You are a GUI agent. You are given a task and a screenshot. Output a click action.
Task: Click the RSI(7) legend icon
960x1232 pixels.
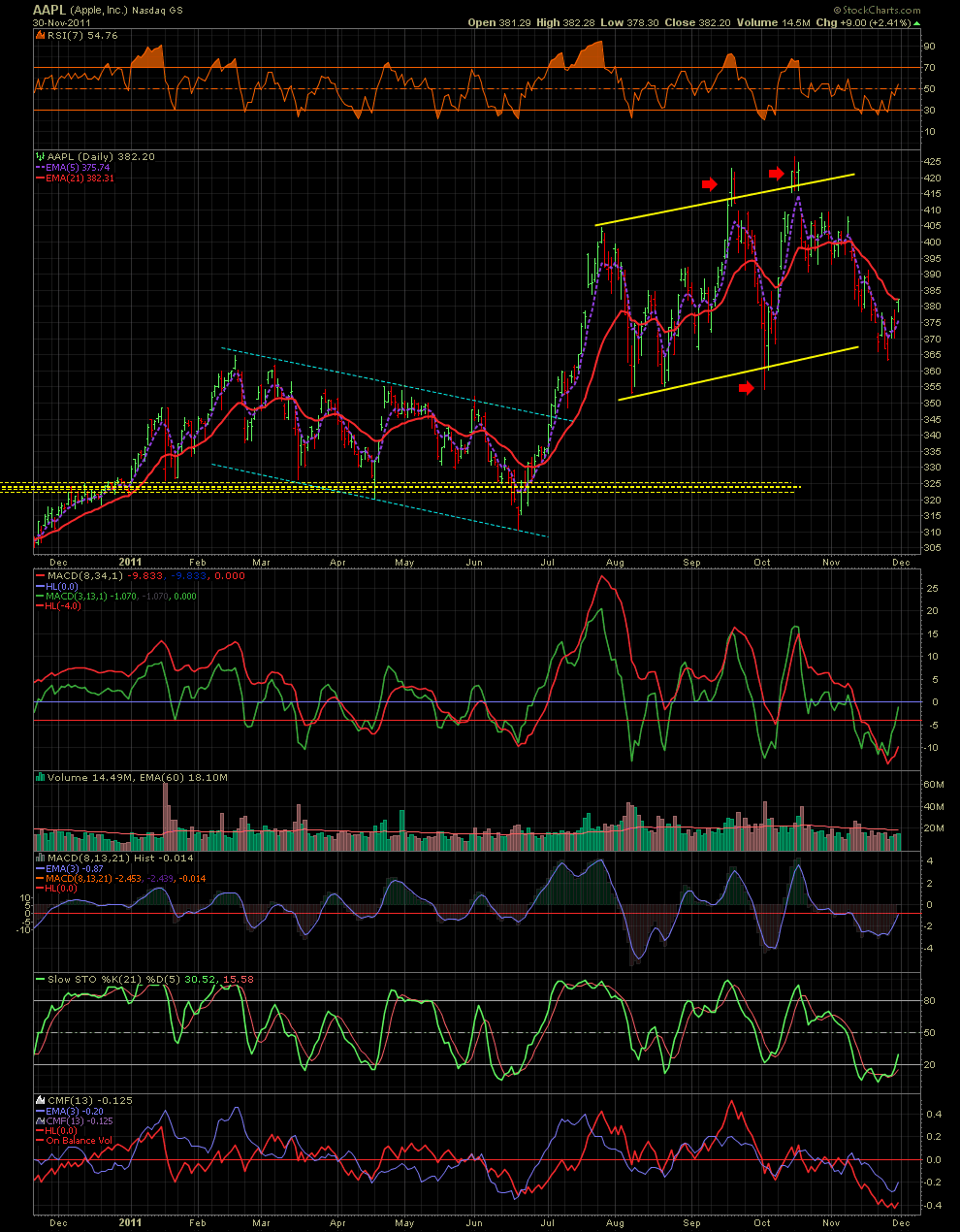(x=40, y=35)
